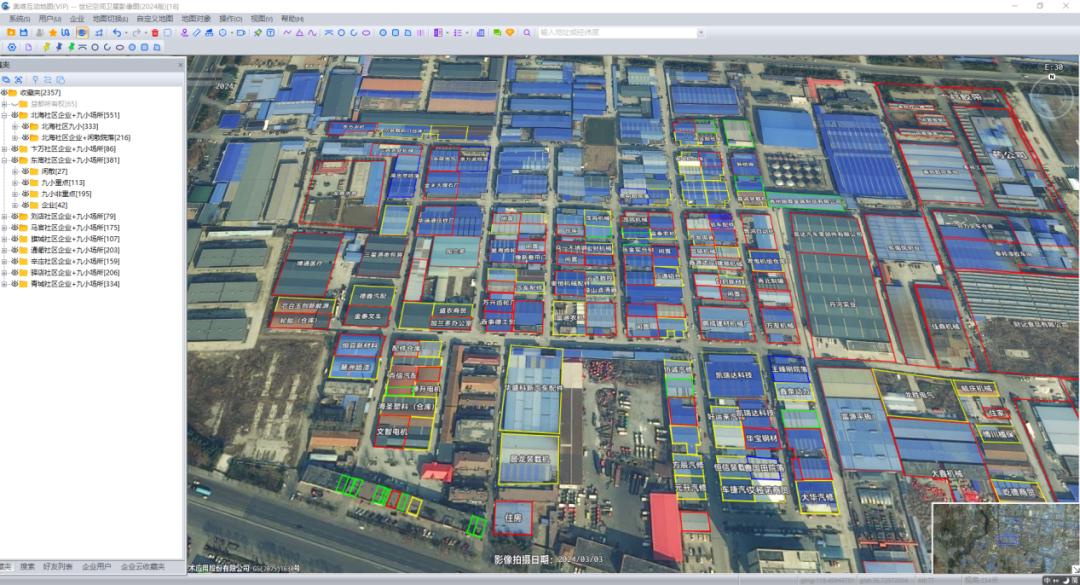Select the 企业[42] folder in tree

tap(54, 205)
